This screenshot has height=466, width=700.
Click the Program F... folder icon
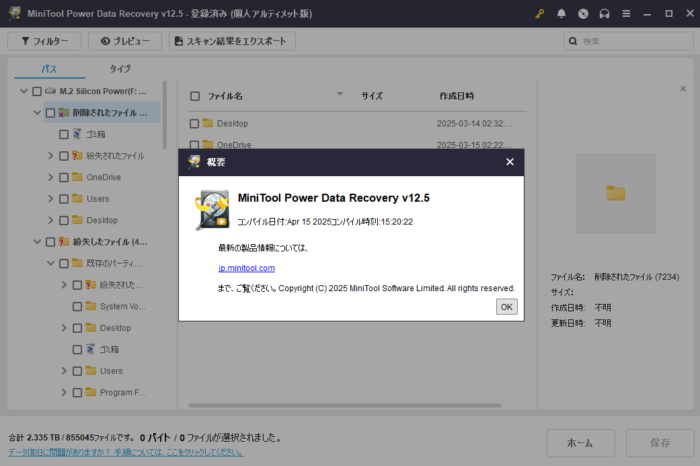(x=91, y=392)
